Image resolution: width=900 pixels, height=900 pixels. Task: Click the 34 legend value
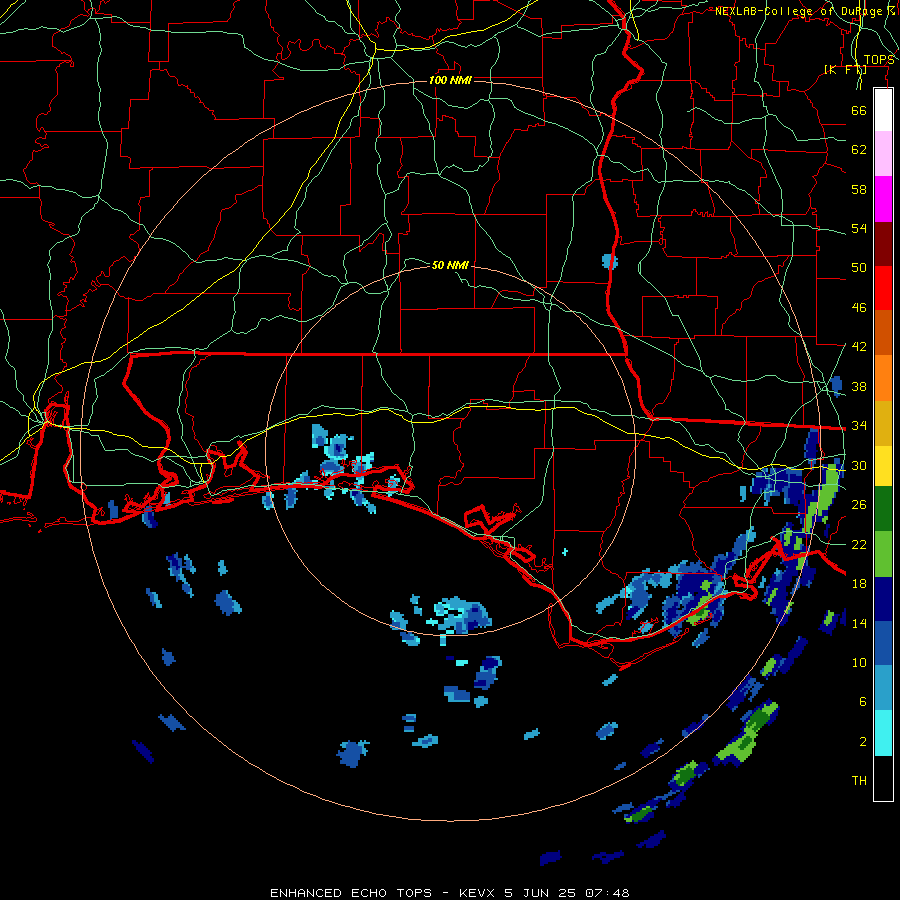(859, 426)
